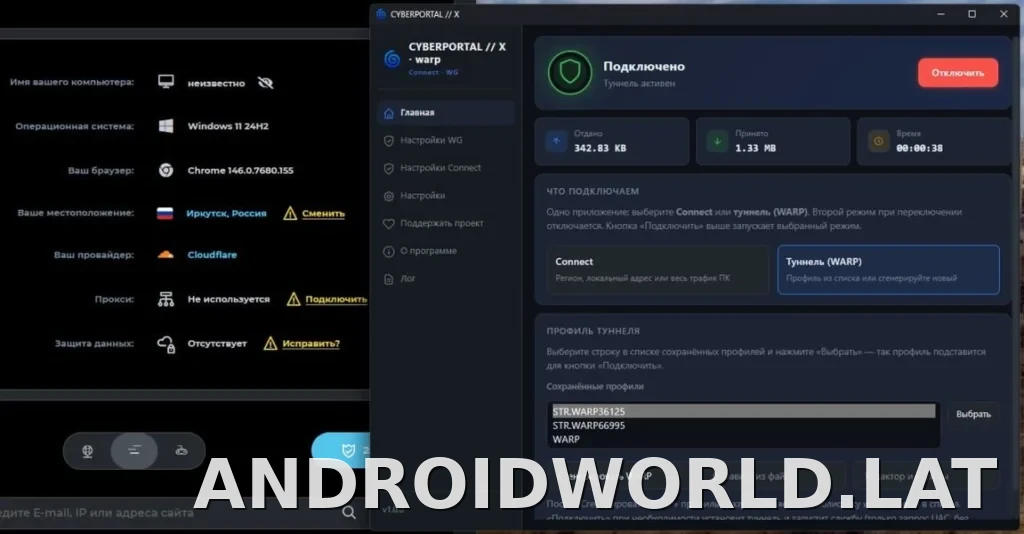Click warning icon next to Сменить
Image resolution: width=1024 pixels, height=534 pixels.
coord(290,213)
